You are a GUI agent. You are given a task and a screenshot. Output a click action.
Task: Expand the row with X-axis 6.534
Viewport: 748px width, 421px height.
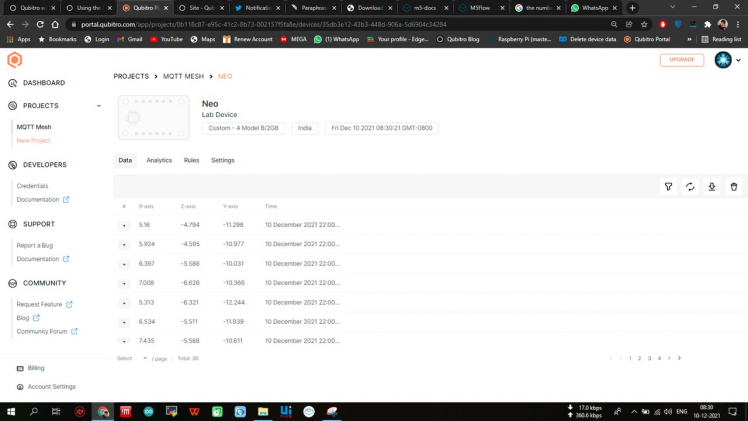124,322
